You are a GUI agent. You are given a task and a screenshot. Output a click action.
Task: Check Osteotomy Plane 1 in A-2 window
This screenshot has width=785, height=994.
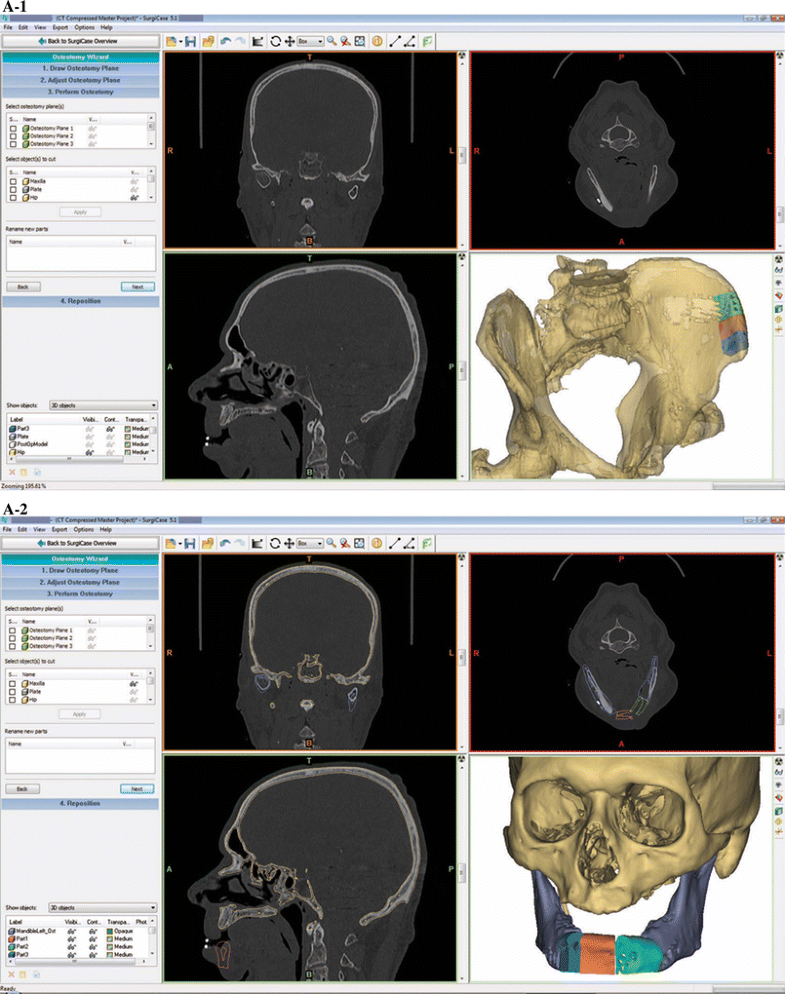pyautogui.click(x=13, y=631)
